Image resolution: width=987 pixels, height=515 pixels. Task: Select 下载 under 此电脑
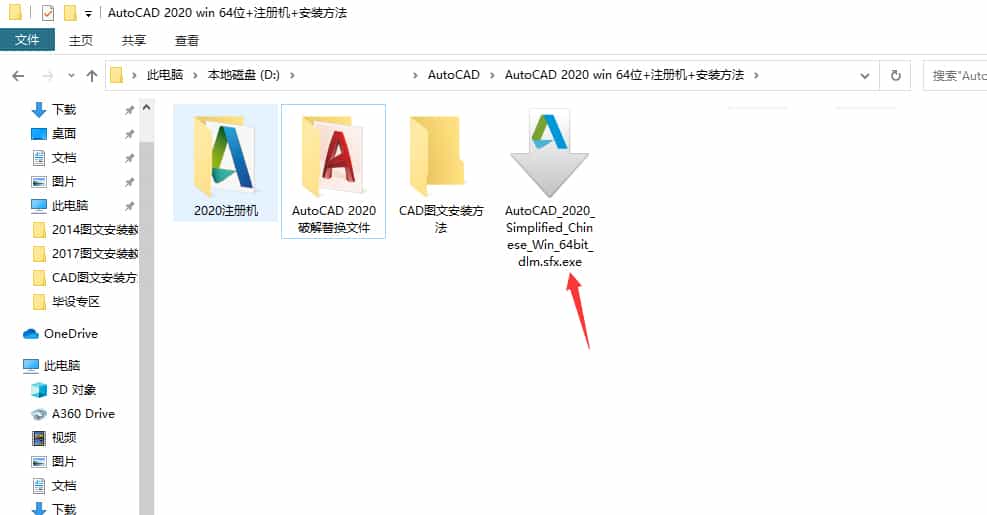[x=54, y=509]
